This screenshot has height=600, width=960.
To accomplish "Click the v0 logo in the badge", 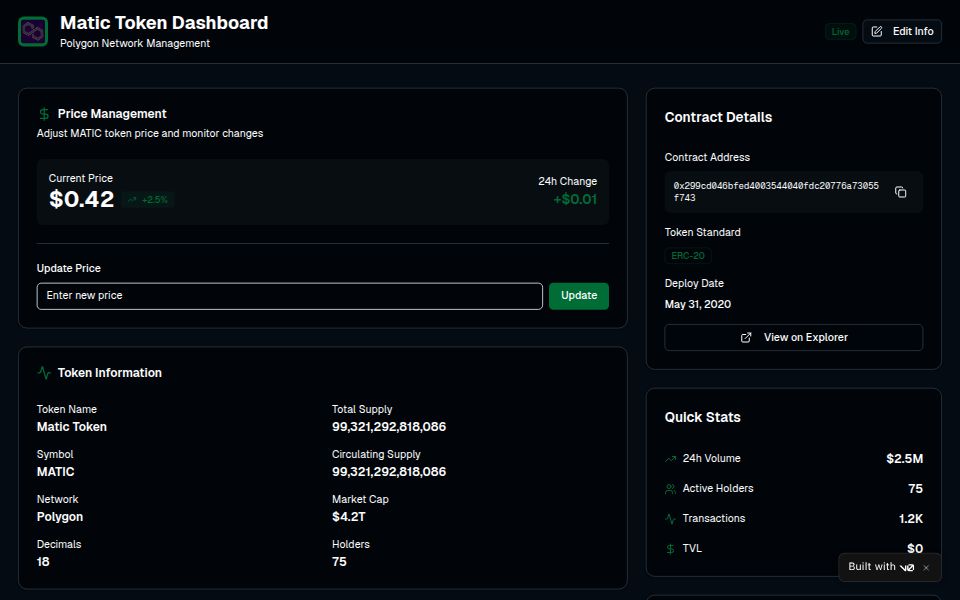I will pos(907,568).
